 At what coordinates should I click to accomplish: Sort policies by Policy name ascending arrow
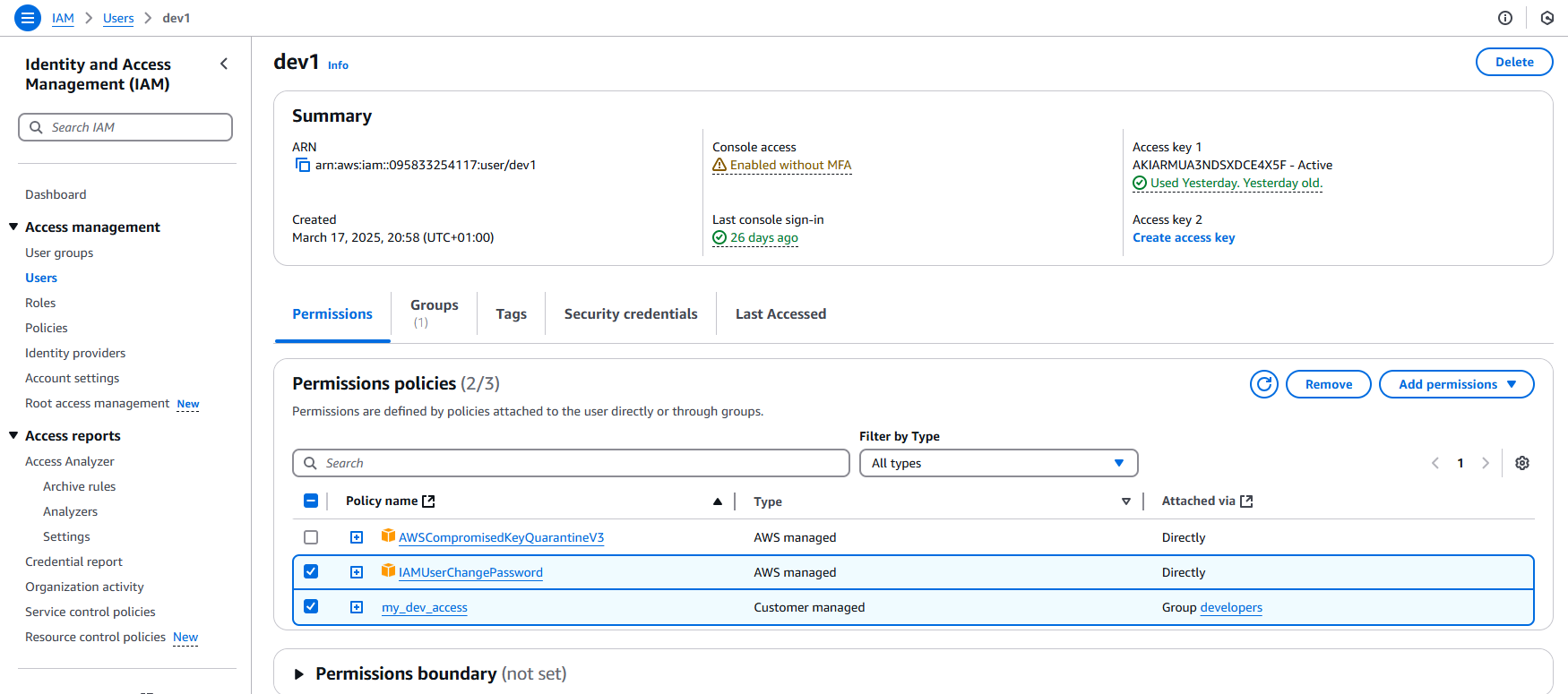[718, 501]
